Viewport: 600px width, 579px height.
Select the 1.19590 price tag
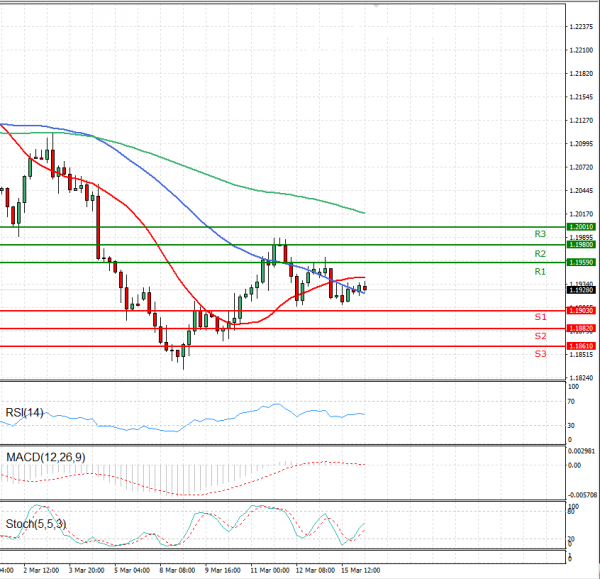coord(581,263)
